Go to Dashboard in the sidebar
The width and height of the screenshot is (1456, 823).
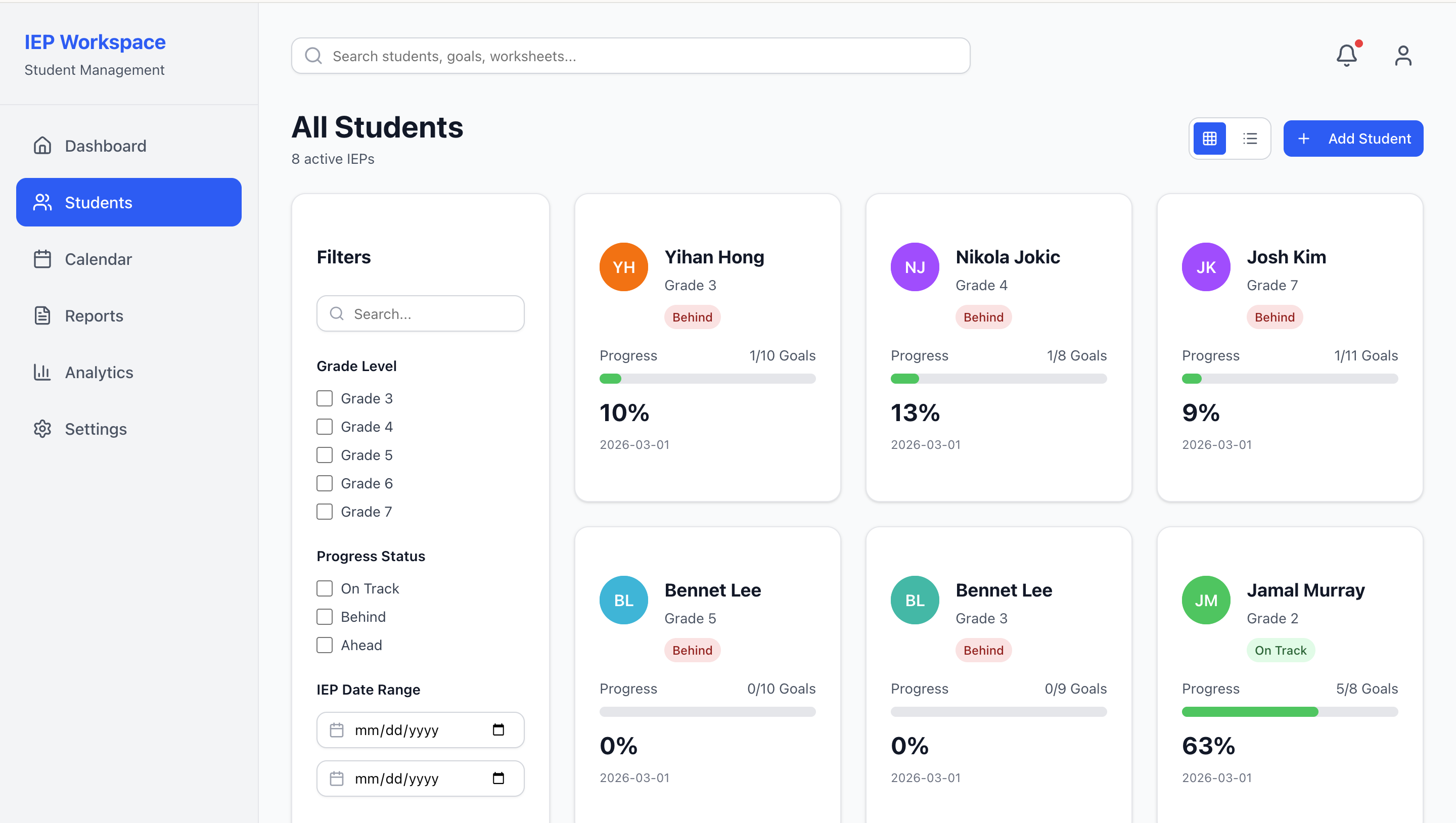click(105, 146)
